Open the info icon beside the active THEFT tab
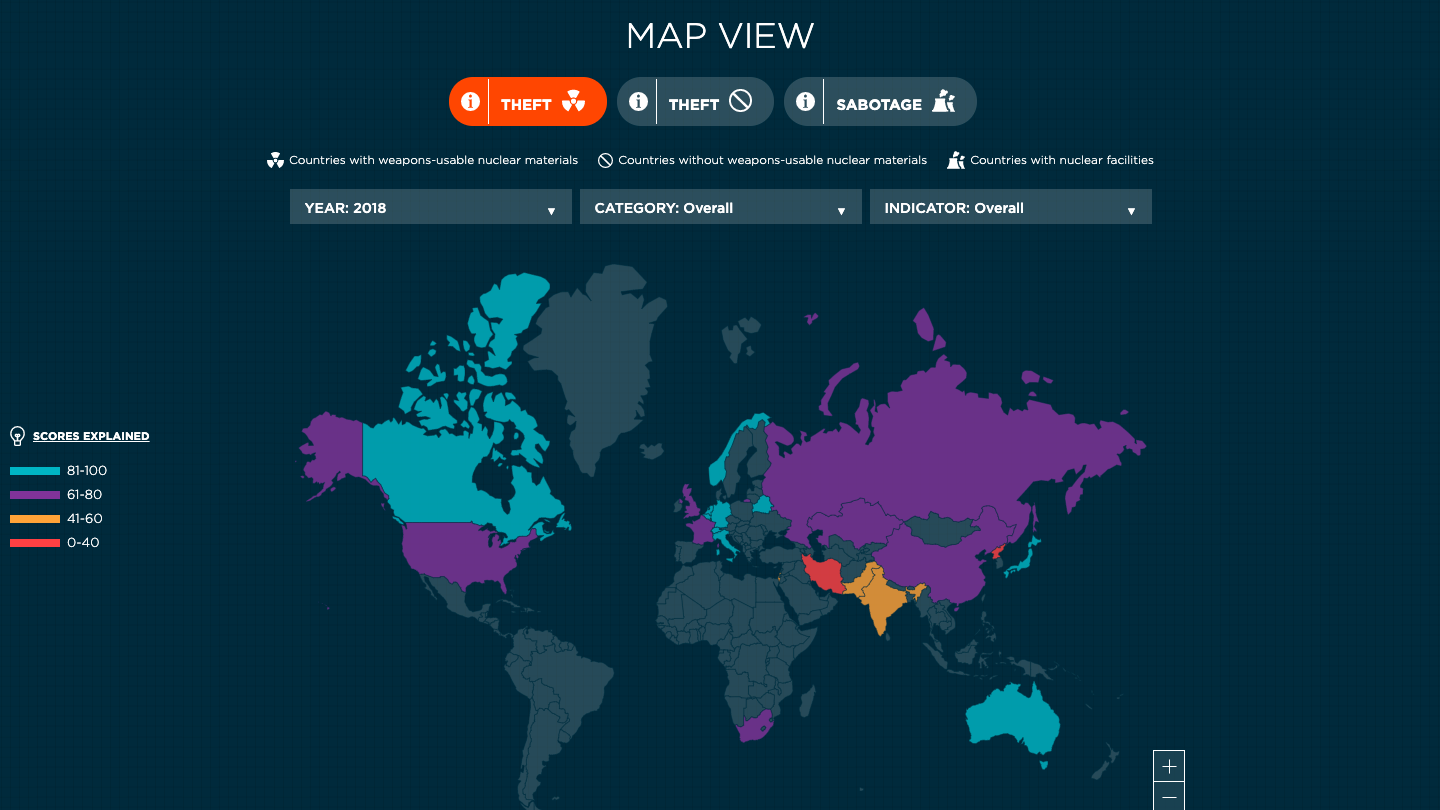Viewport: 1440px width, 810px height. (x=470, y=101)
